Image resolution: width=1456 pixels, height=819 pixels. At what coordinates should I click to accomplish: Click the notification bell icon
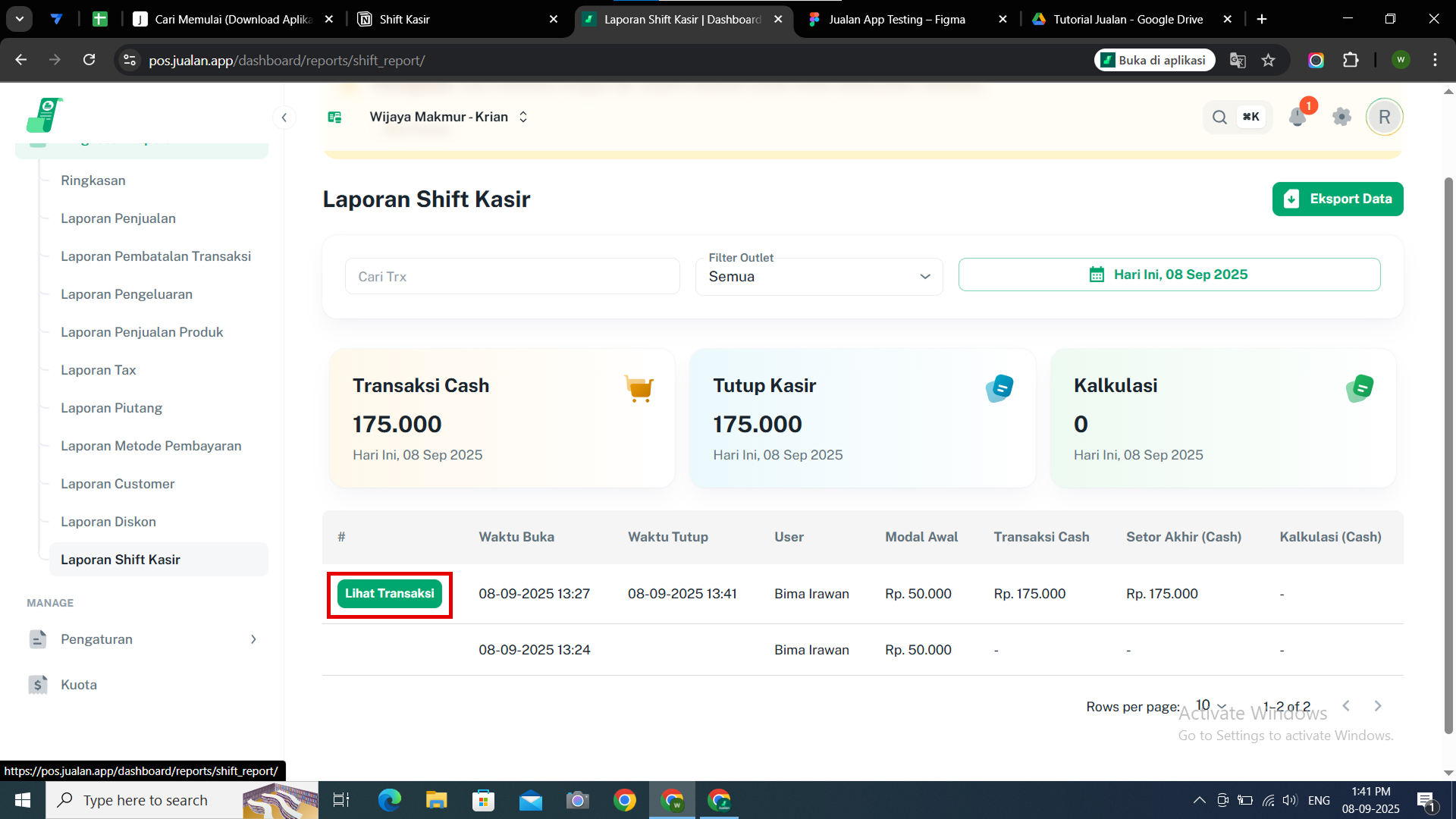coord(1297,117)
